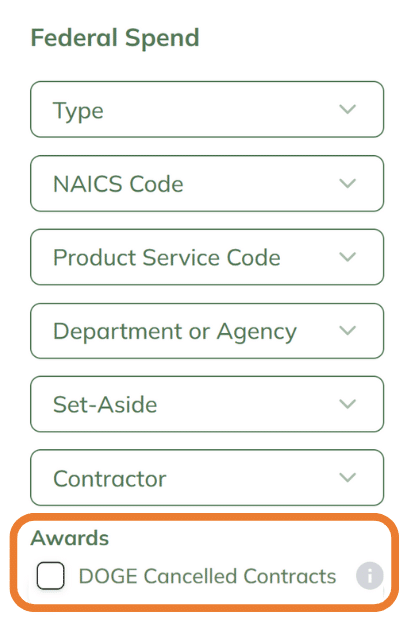The height and width of the screenshot is (629, 418).
Task: Click the Set-Aside chevron arrow icon
Action: [347, 404]
